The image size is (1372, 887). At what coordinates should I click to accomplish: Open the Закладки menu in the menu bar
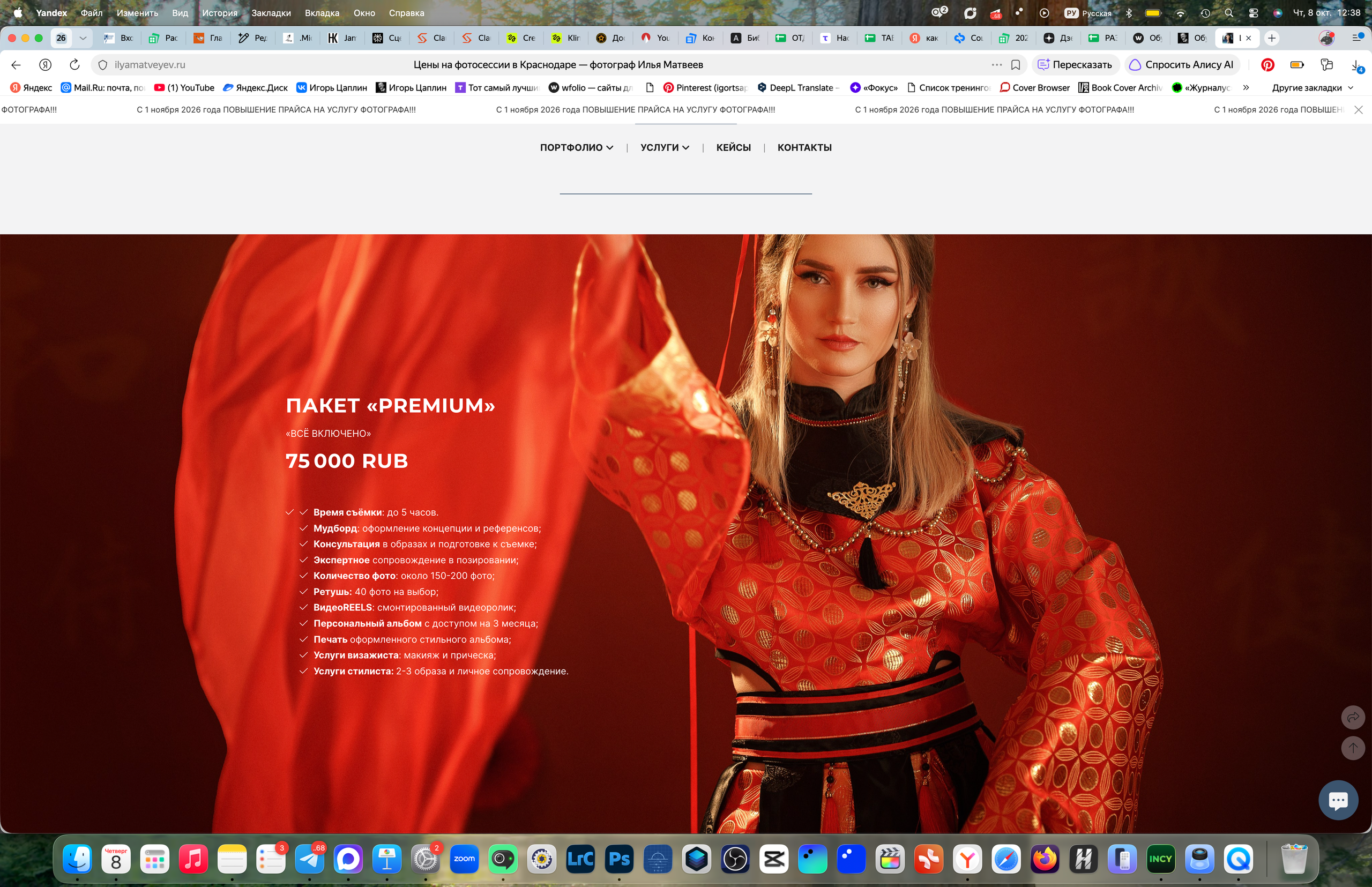[x=271, y=13]
